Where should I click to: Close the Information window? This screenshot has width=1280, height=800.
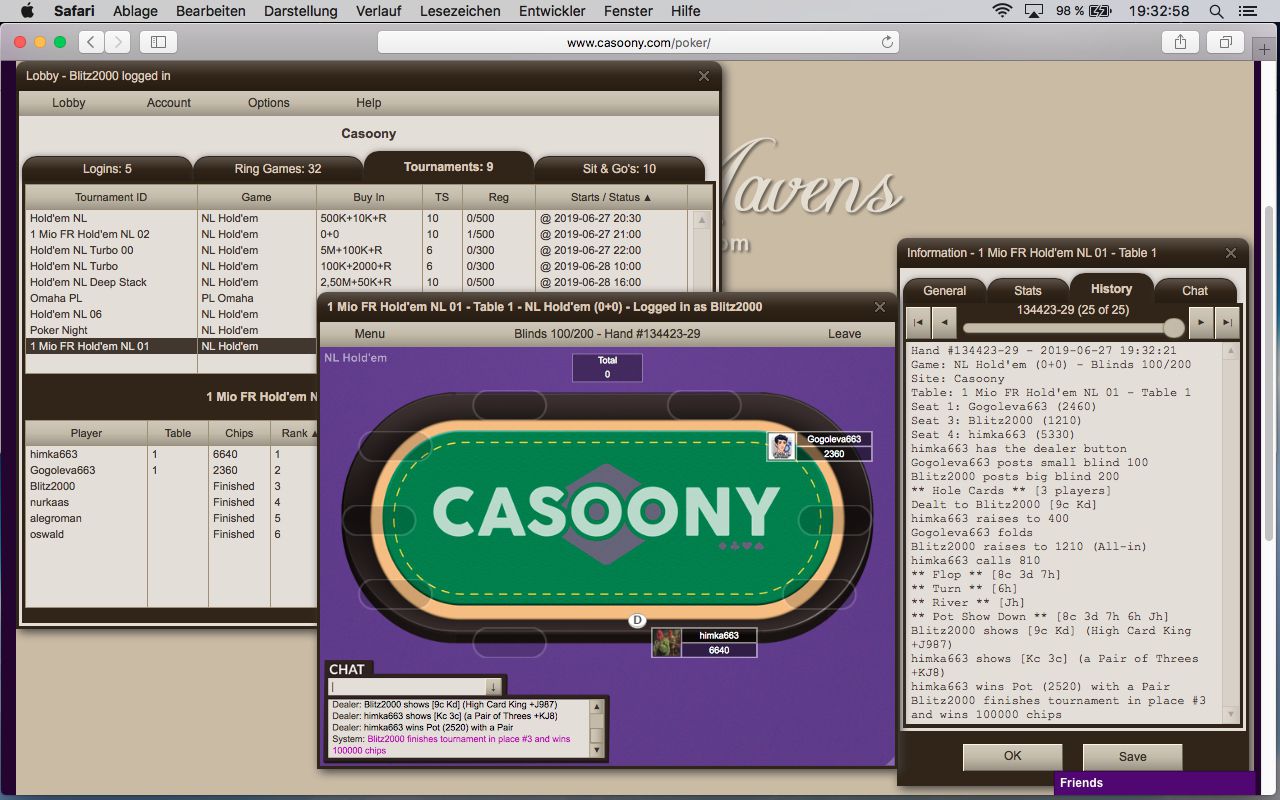pyautogui.click(x=1231, y=253)
